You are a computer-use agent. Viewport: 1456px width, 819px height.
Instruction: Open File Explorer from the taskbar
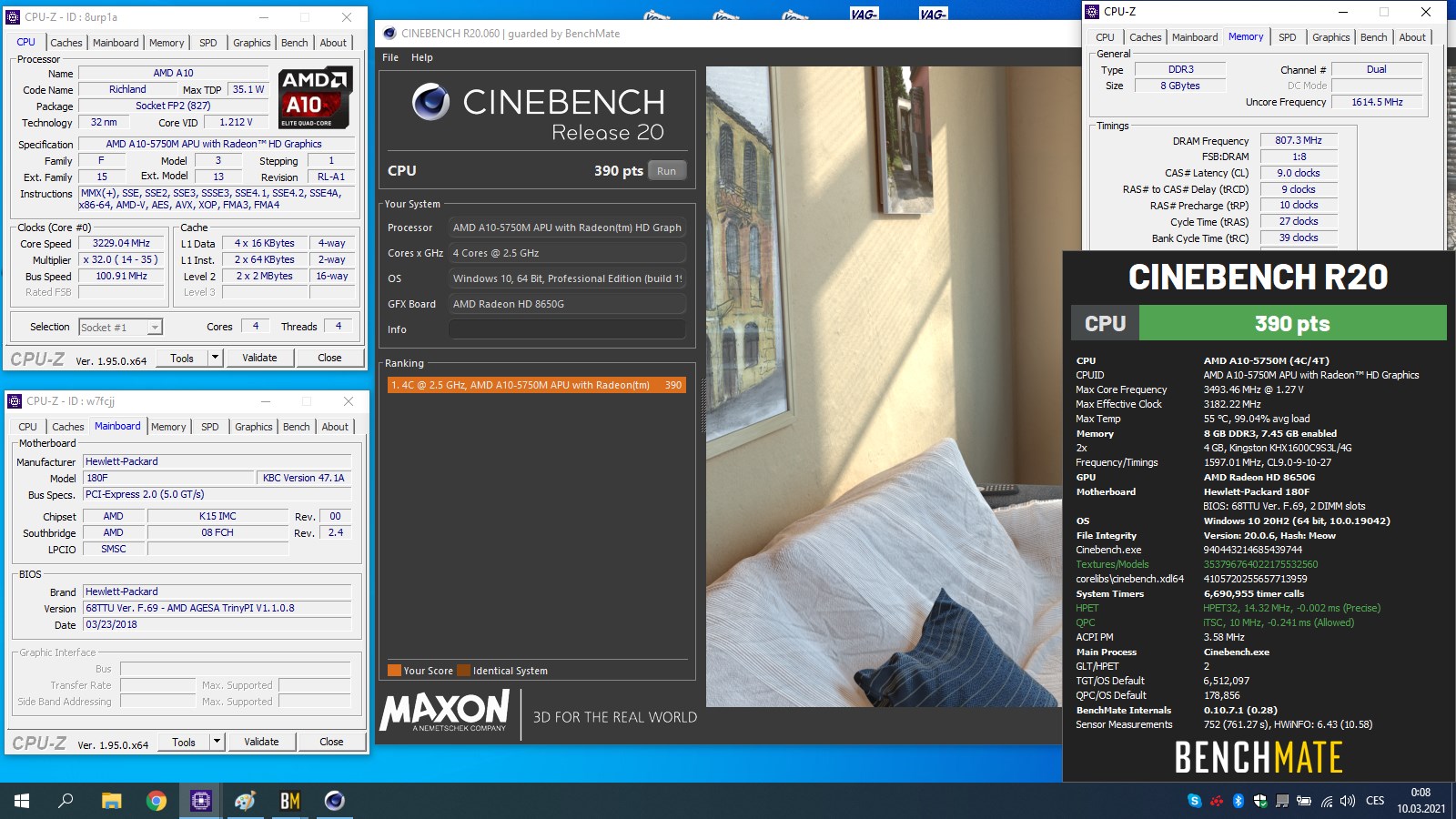tap(111, 801)
